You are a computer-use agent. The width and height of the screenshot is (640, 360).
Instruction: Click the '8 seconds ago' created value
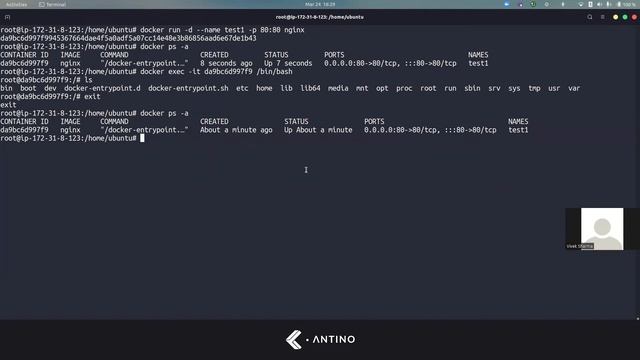(x=226, y=63)
